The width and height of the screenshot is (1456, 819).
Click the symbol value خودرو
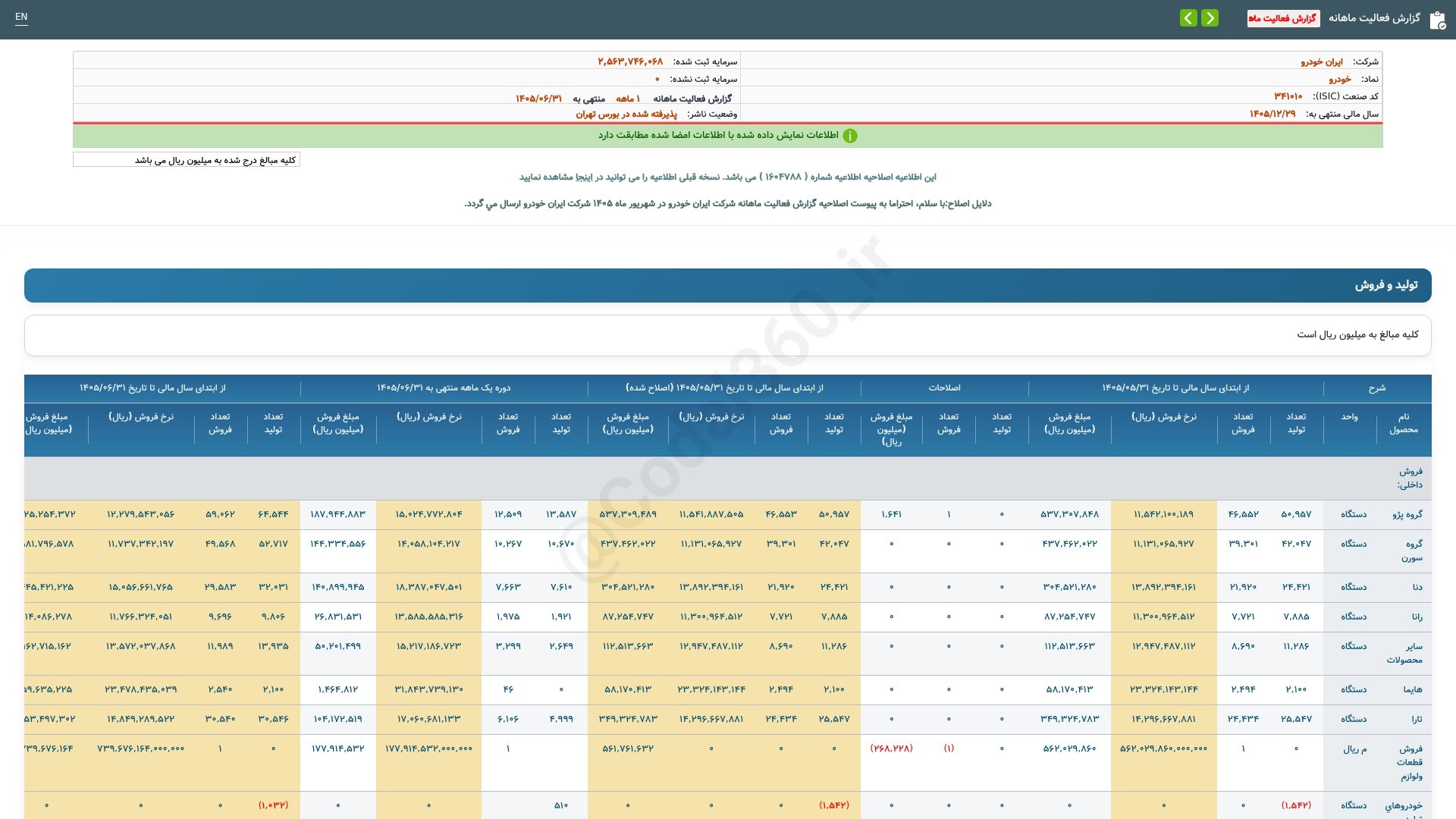tap(1339, 79)
